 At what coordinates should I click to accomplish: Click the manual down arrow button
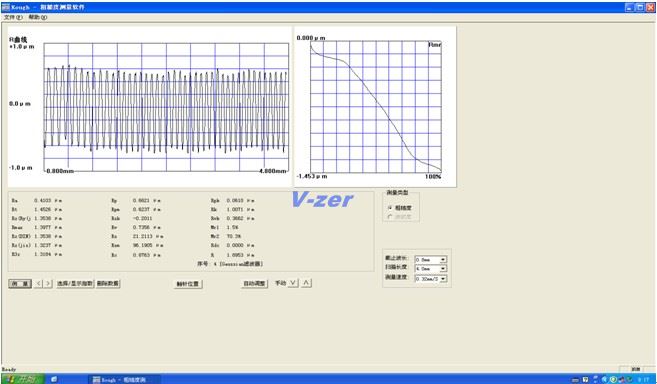click(x=293, y=283)
